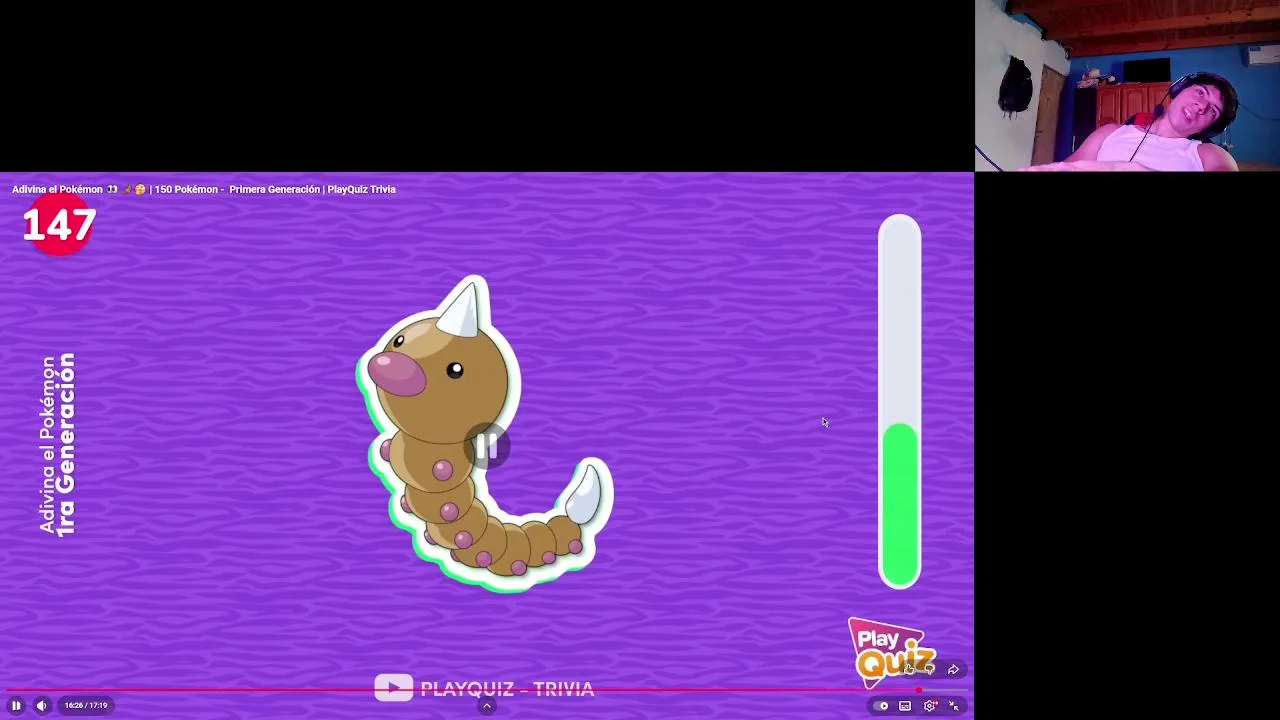Mute the video with the speaker icon
Screen dimensions: 1280x720
41,706
